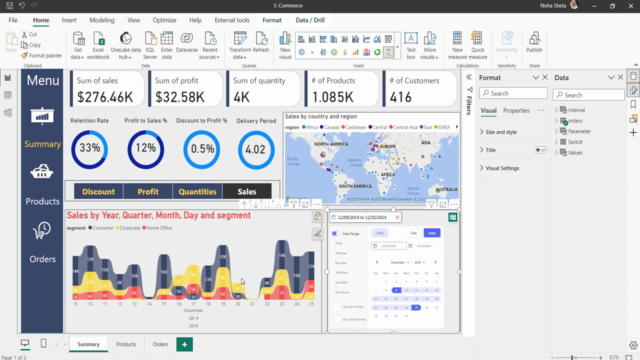Click the Orders cart icon in Menu

[42, 231]
